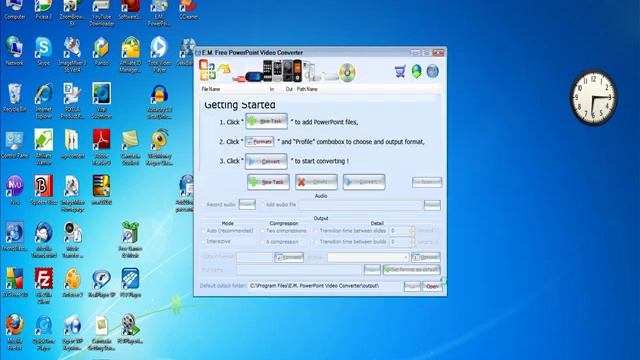Open the Mozilla Thunderbird desktop shortcut
640x360 pixels.
tap(44, 240)
